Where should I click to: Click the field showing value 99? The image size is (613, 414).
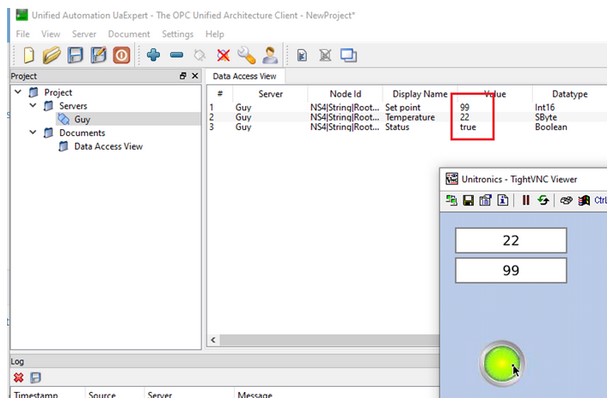tap(510, 270)
